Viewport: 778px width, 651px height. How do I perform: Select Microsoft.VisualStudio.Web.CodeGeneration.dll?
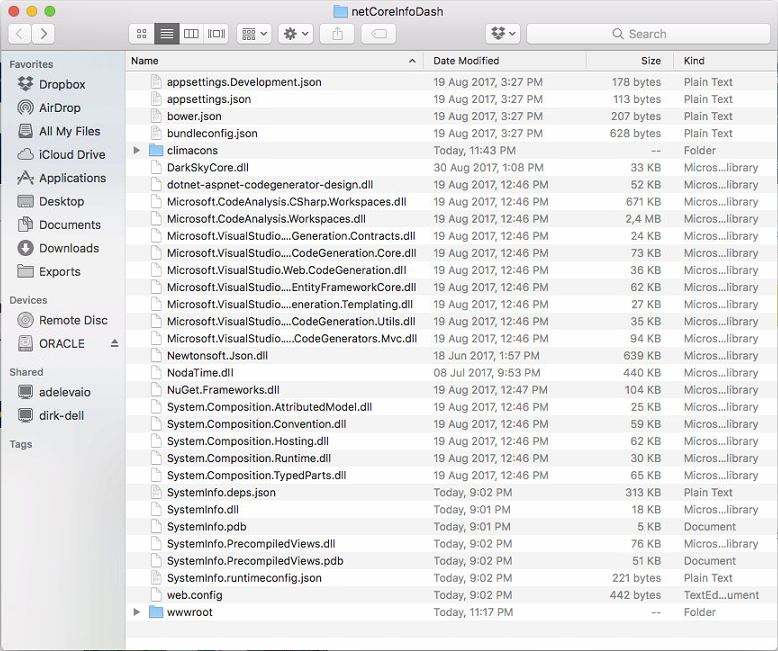coord(452,270)
